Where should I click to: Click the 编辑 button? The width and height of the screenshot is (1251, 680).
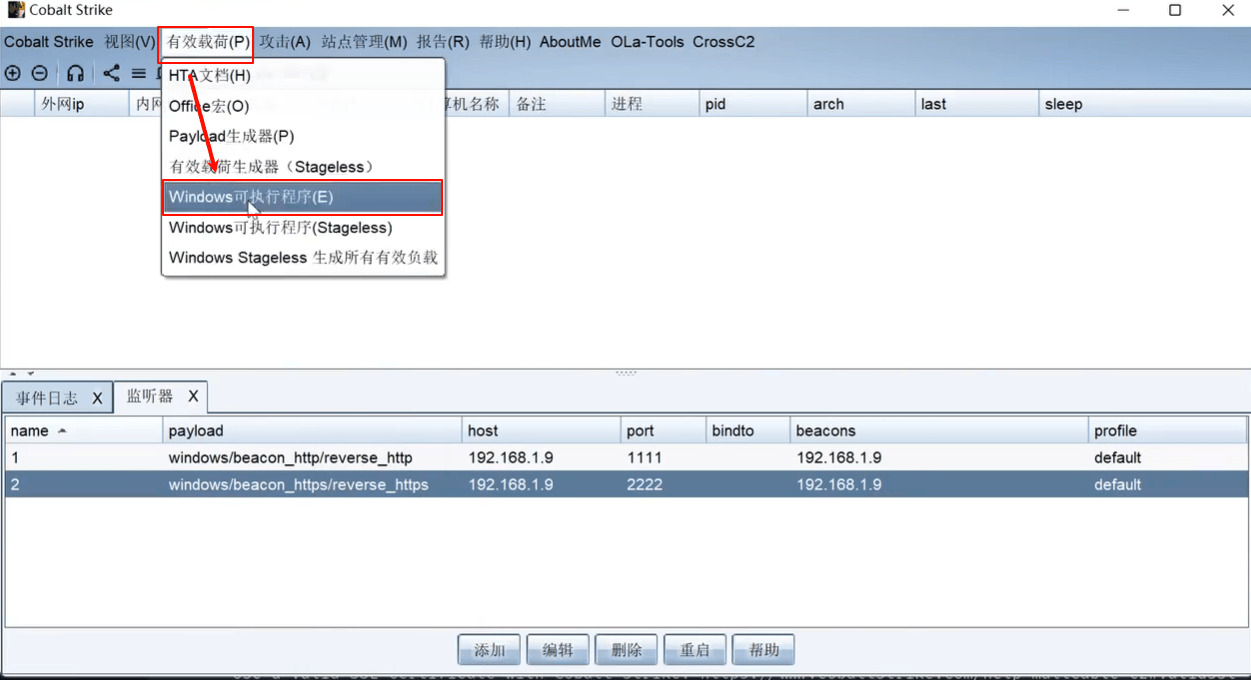tap(558, 650)
